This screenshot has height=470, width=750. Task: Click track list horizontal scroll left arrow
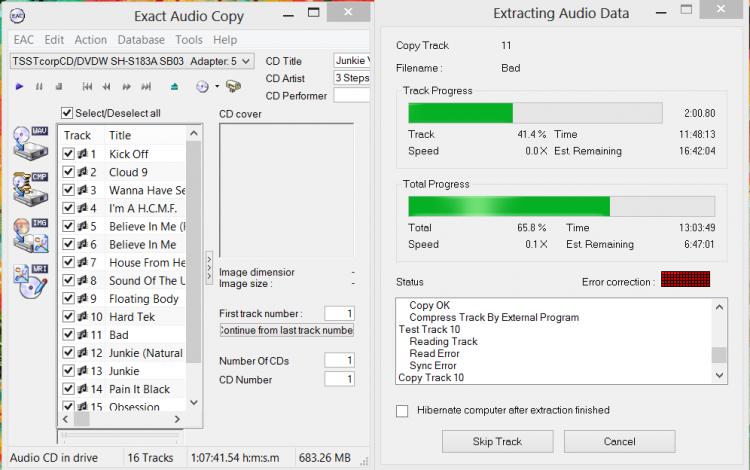66,419
